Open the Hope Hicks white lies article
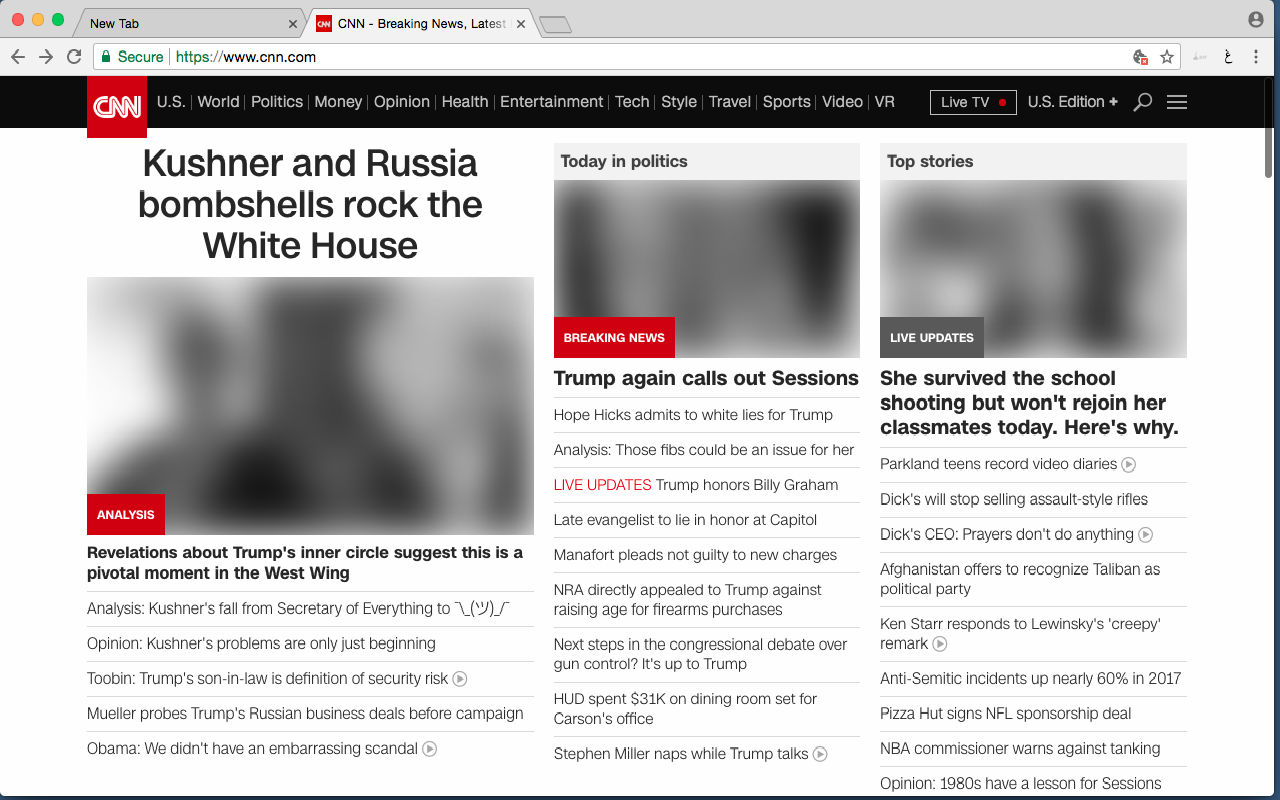 693,415
